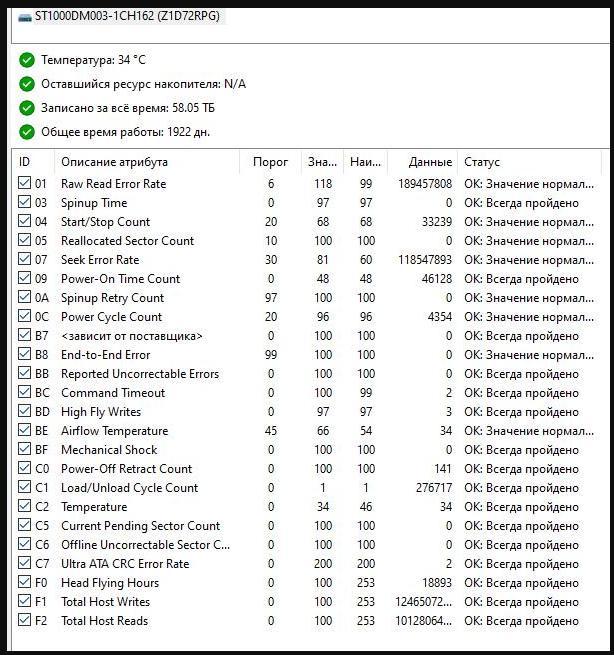Toggle checkbox for BC Command Timeout
Image resolution: width=614 pixels, height=655 pixels.
pyautogui.click(x=24, y=392)
